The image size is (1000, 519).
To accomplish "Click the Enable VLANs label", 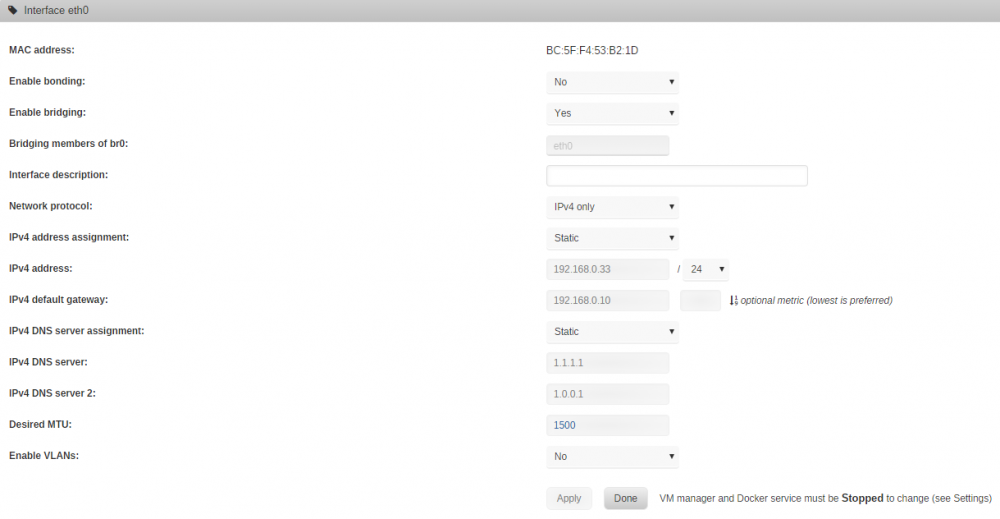I will click(x=44, y=456).
